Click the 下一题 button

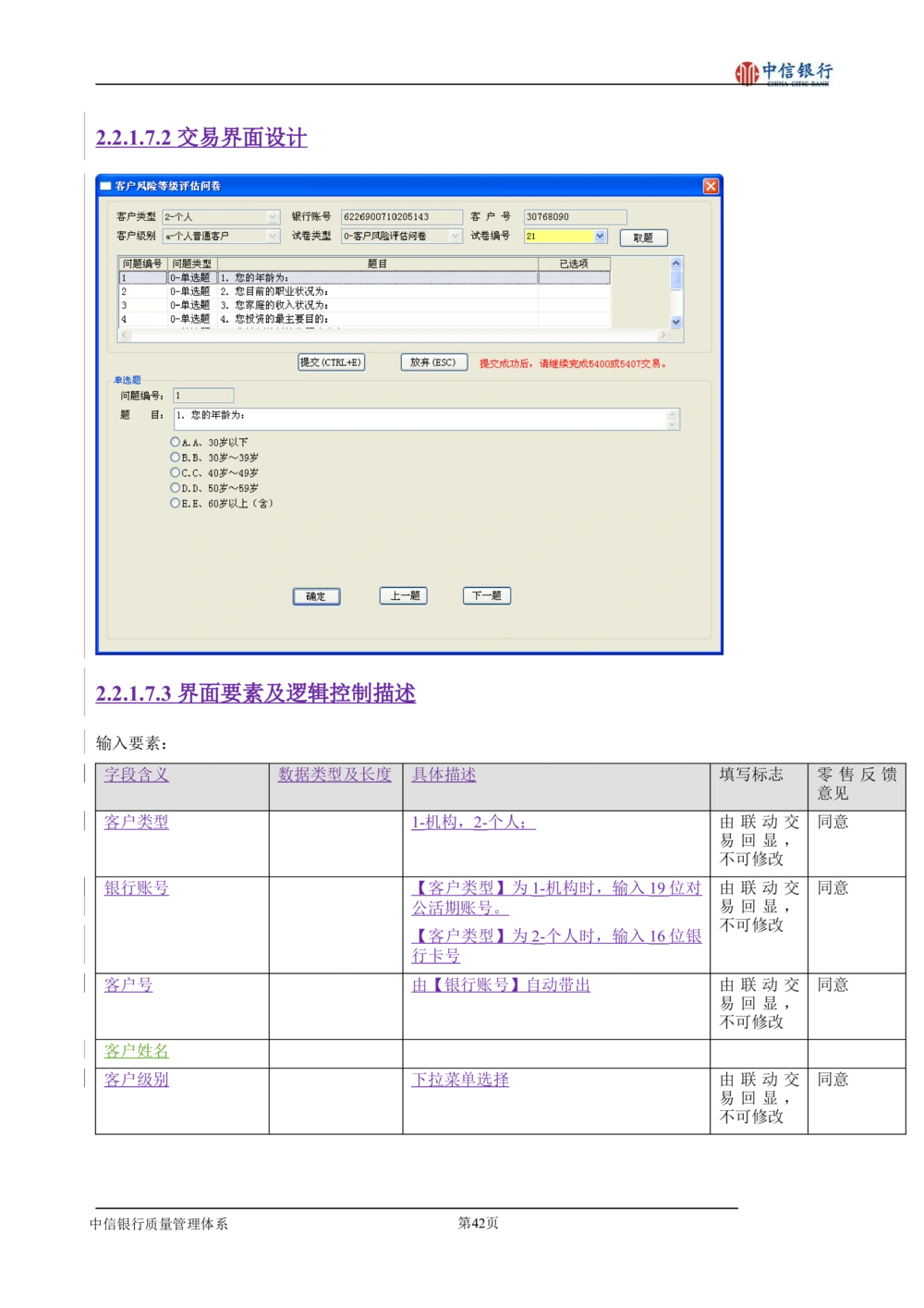[x=486, y=595]
